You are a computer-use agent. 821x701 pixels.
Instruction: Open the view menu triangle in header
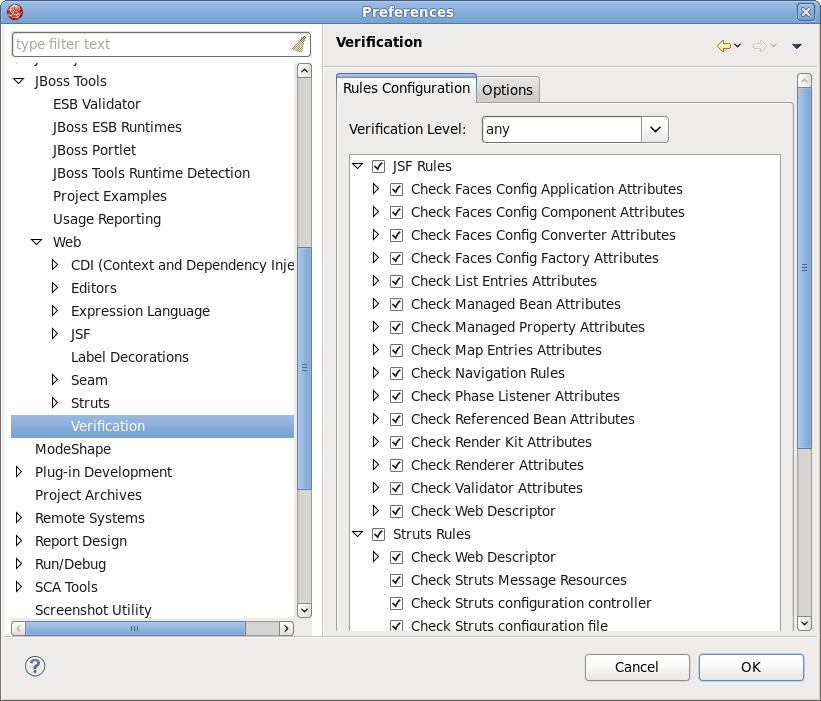click(x=796, y=47)
